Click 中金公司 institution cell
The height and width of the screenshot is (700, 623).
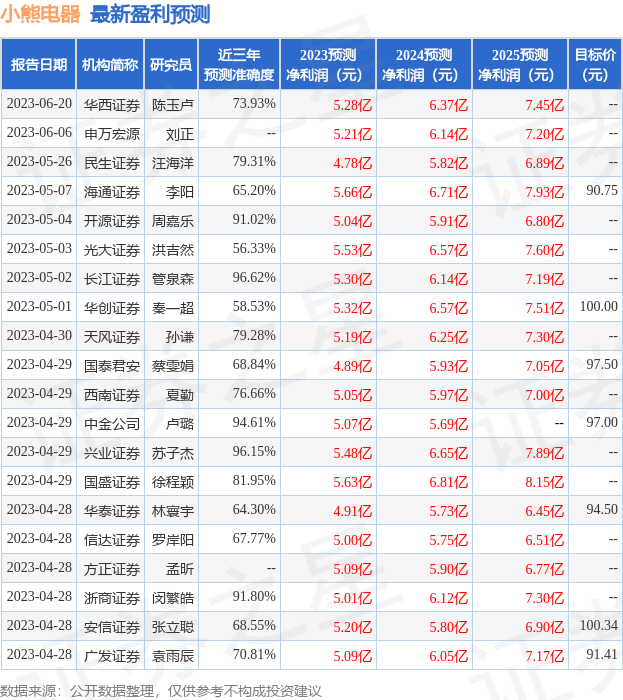tap(112, 424)
